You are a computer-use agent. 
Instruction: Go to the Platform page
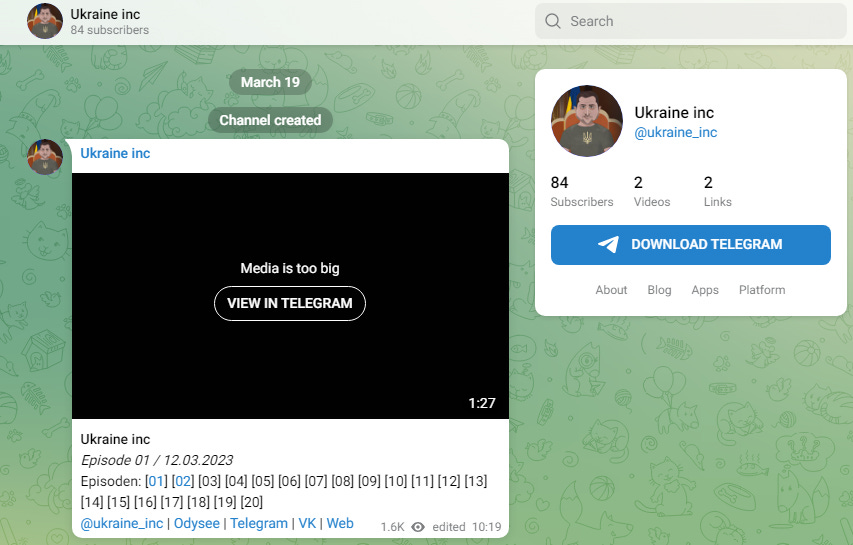click(762, 290)
